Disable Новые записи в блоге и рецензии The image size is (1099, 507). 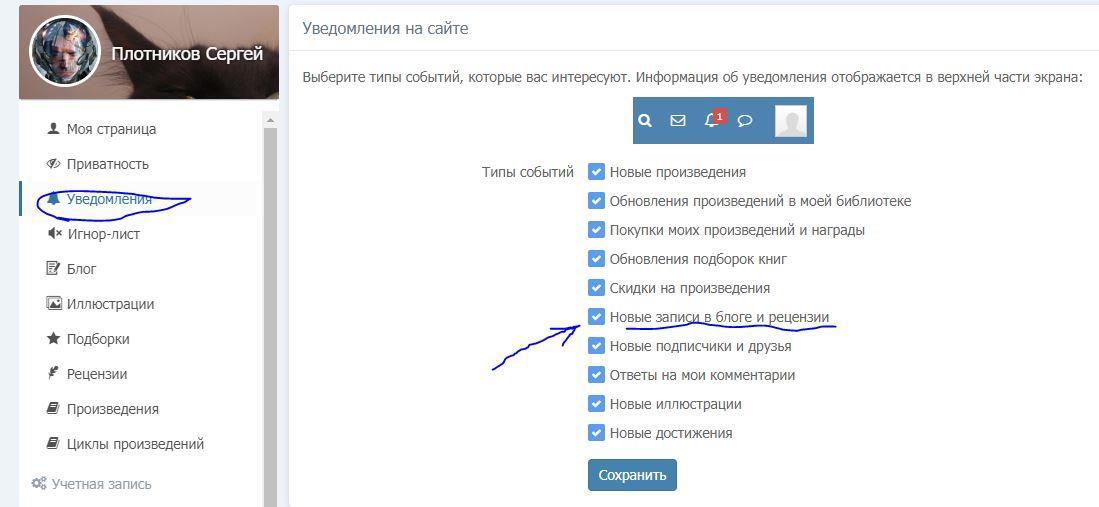pyautogui.click(x=596, y=317)
